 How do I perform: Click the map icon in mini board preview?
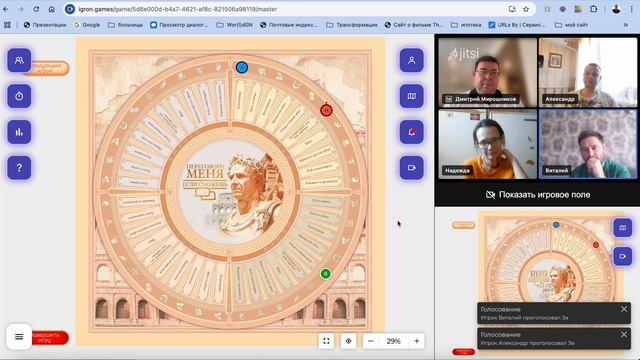point(622,228)
